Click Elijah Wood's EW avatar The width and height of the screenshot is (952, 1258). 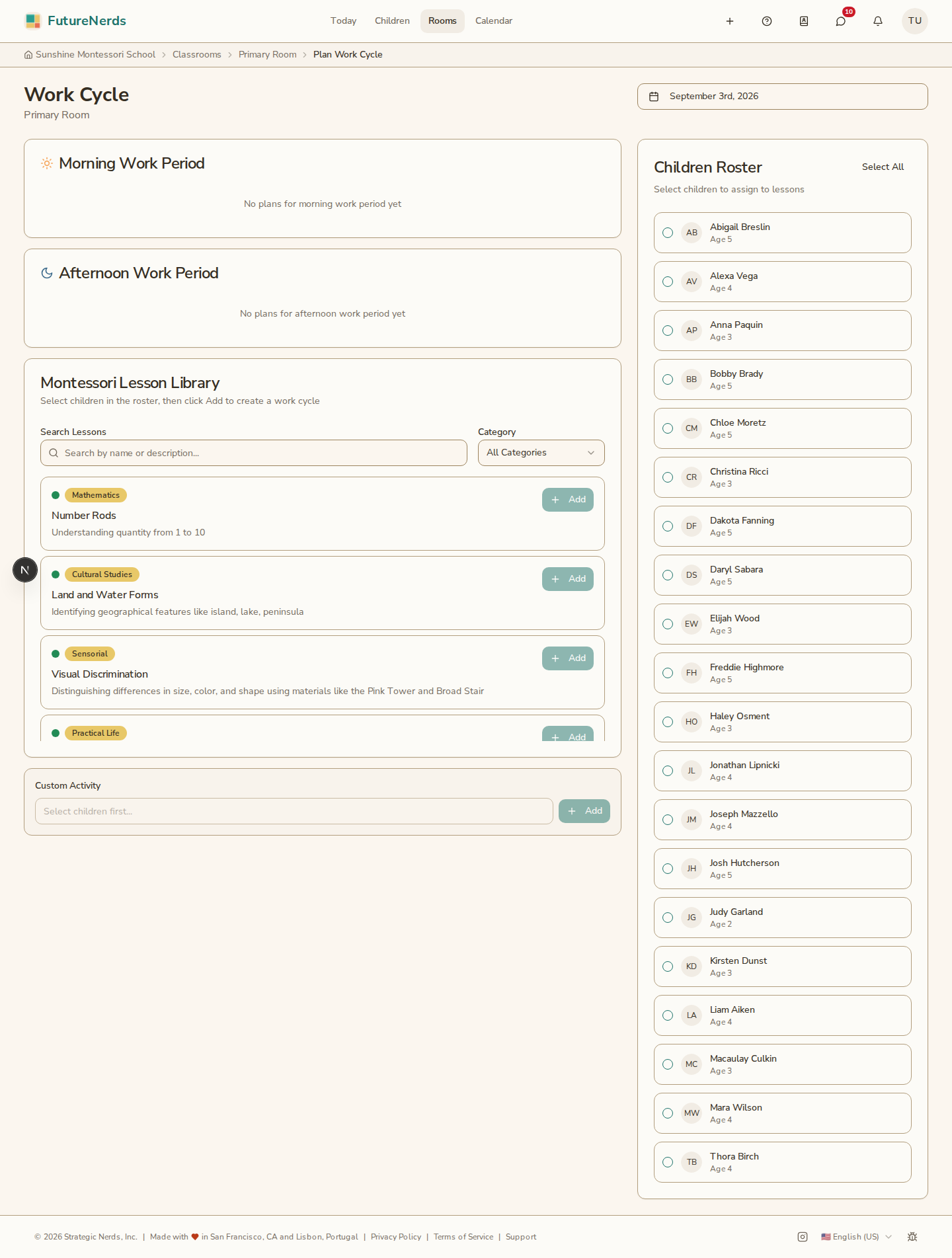692,624
